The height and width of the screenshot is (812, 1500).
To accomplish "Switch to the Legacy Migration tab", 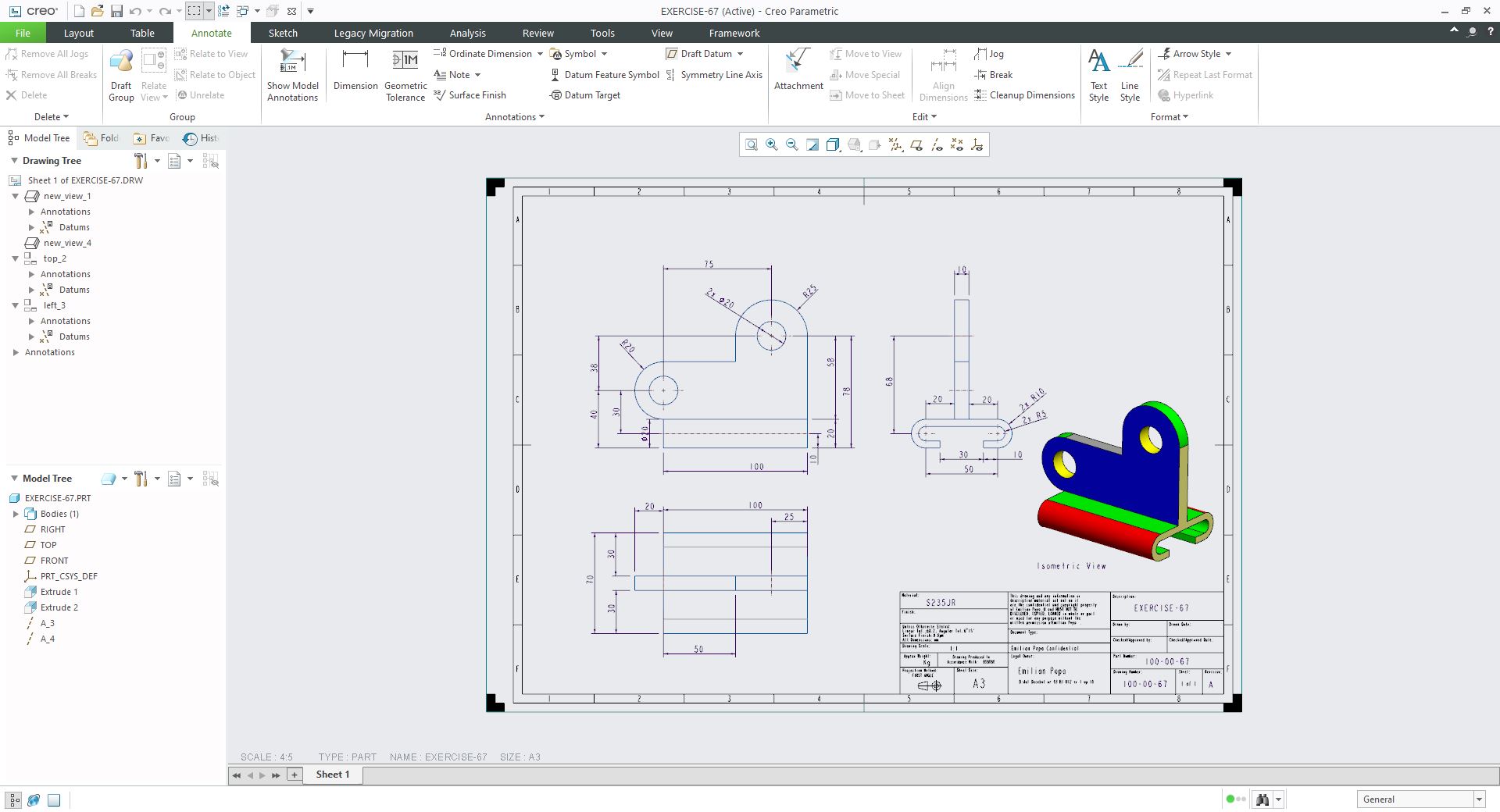I will [373, 33].
